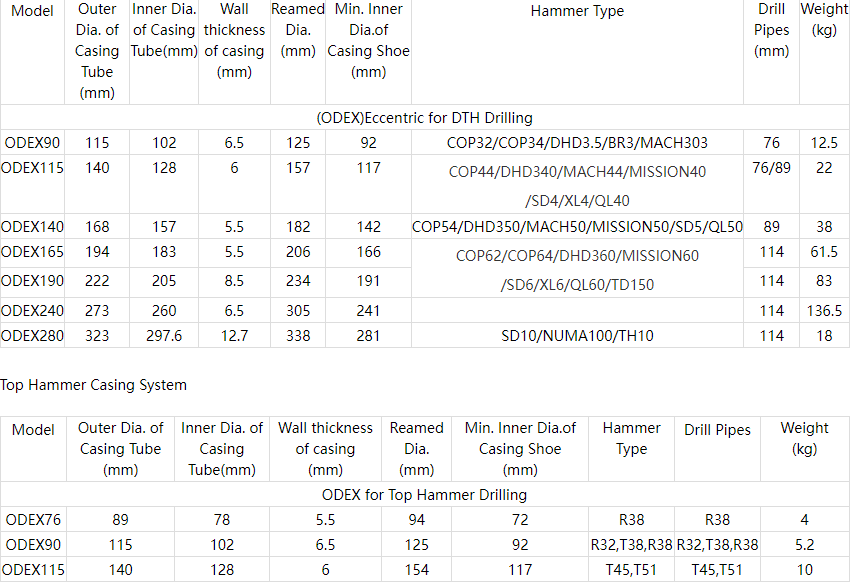The width and height of the screenshot is (852, 582).
Task: Select the 338 reamed diameter value
Action: coord(298,336)
